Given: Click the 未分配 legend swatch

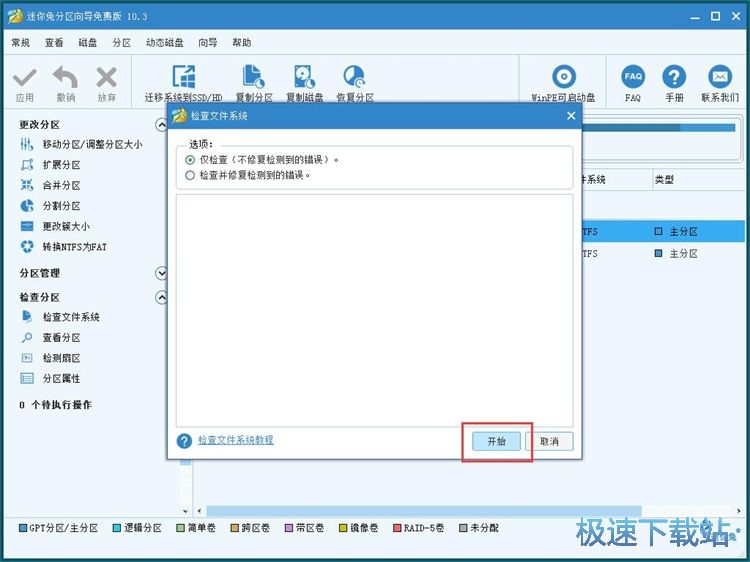Looking at the screenshot, I should (463, 528).
